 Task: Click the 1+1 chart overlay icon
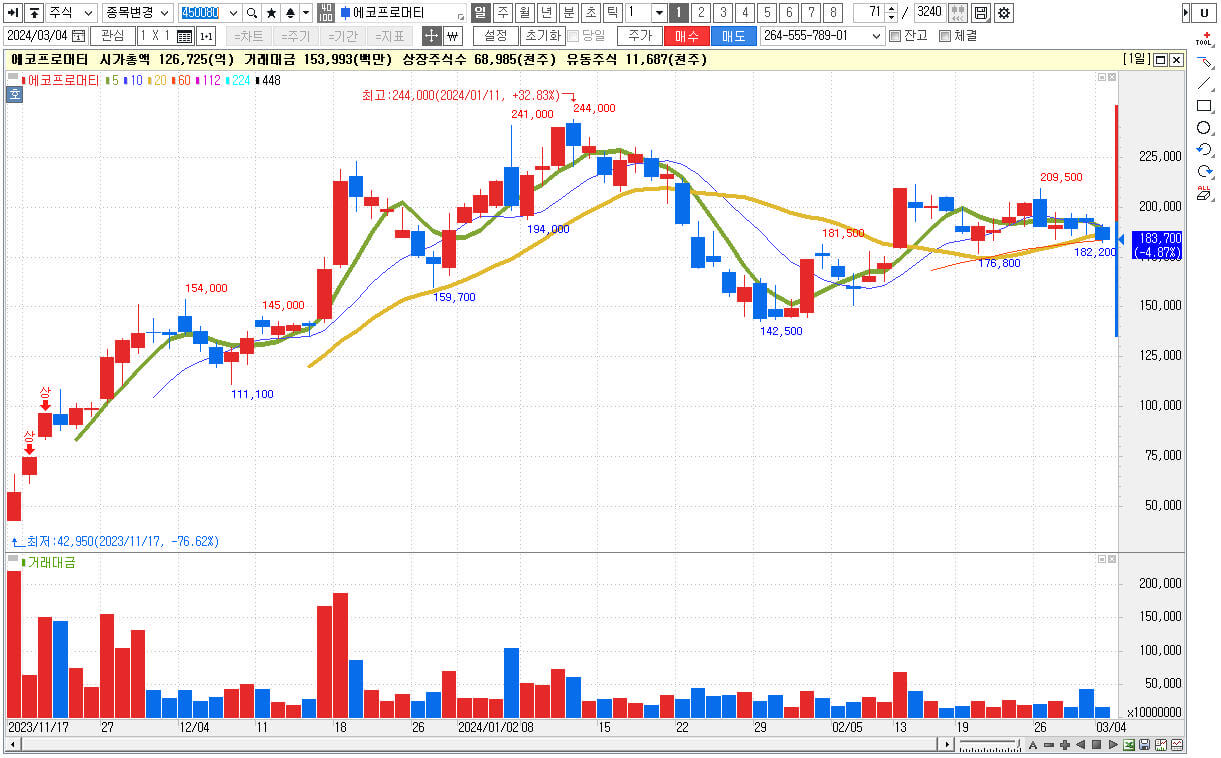point(206,36)
